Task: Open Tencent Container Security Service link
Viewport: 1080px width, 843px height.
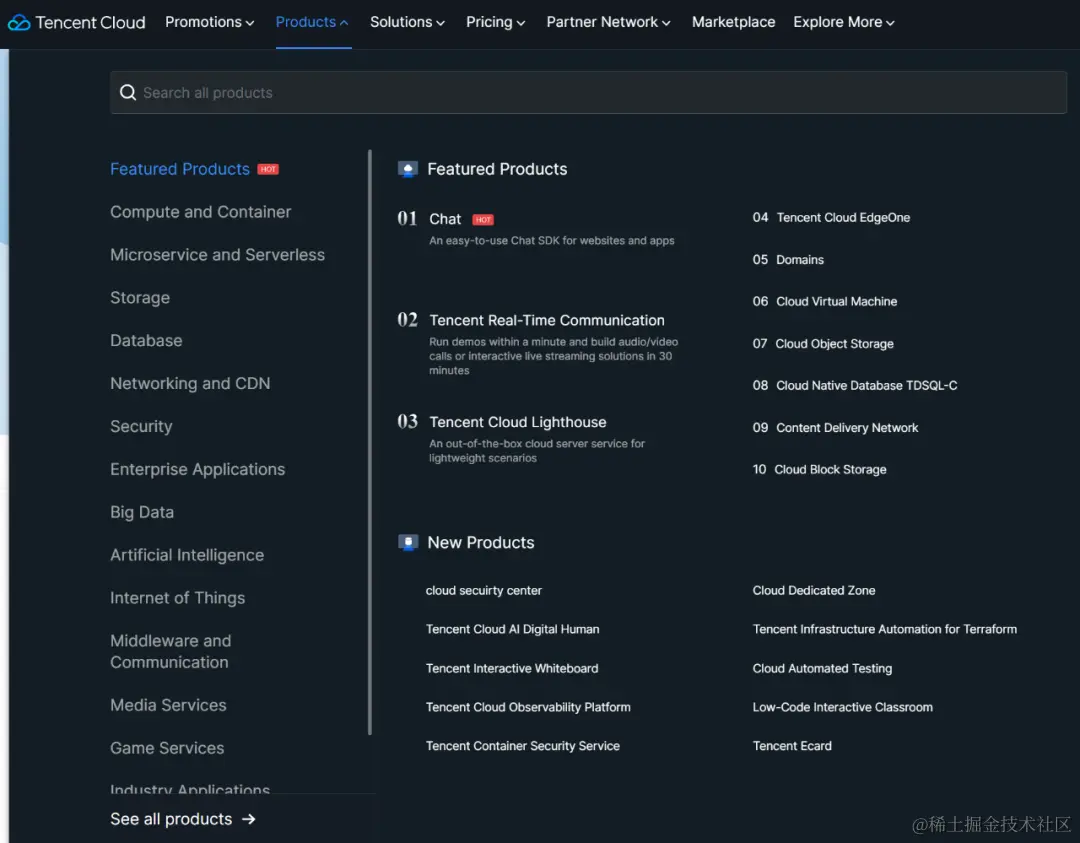Action: click(x=523, y=746)
